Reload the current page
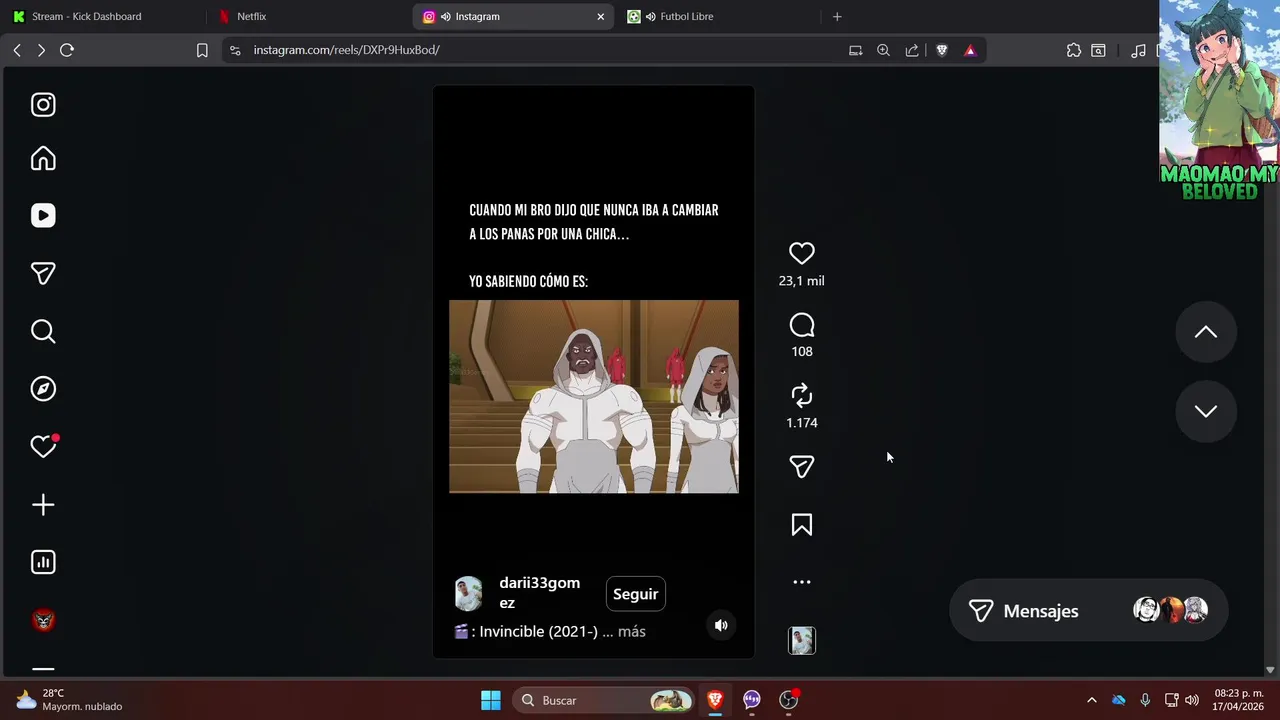This screenshot has width=1280, height=720. (67, 50)
